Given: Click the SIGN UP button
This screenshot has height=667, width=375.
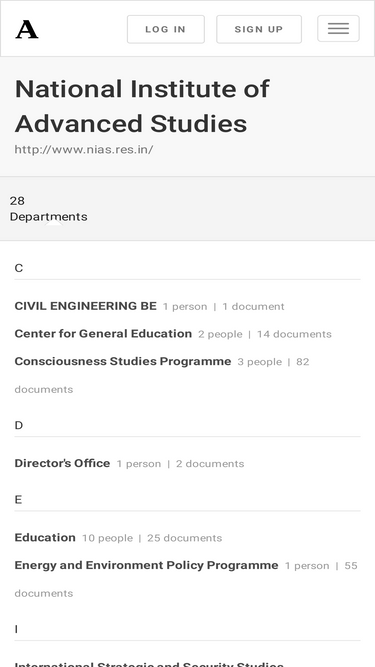Looking at the screenshot, I should pyautogui.click(x=259, y=29).
